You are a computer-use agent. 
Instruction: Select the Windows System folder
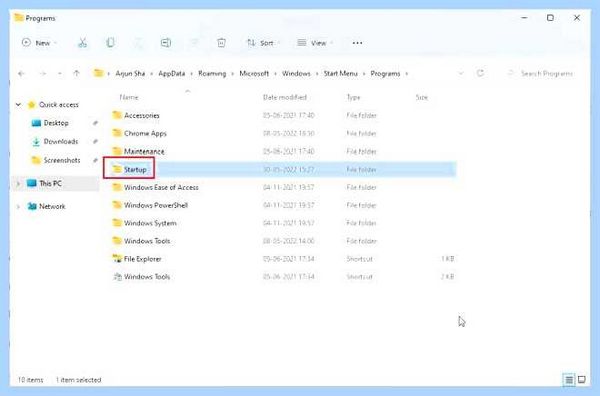click(x=283, y=223)
